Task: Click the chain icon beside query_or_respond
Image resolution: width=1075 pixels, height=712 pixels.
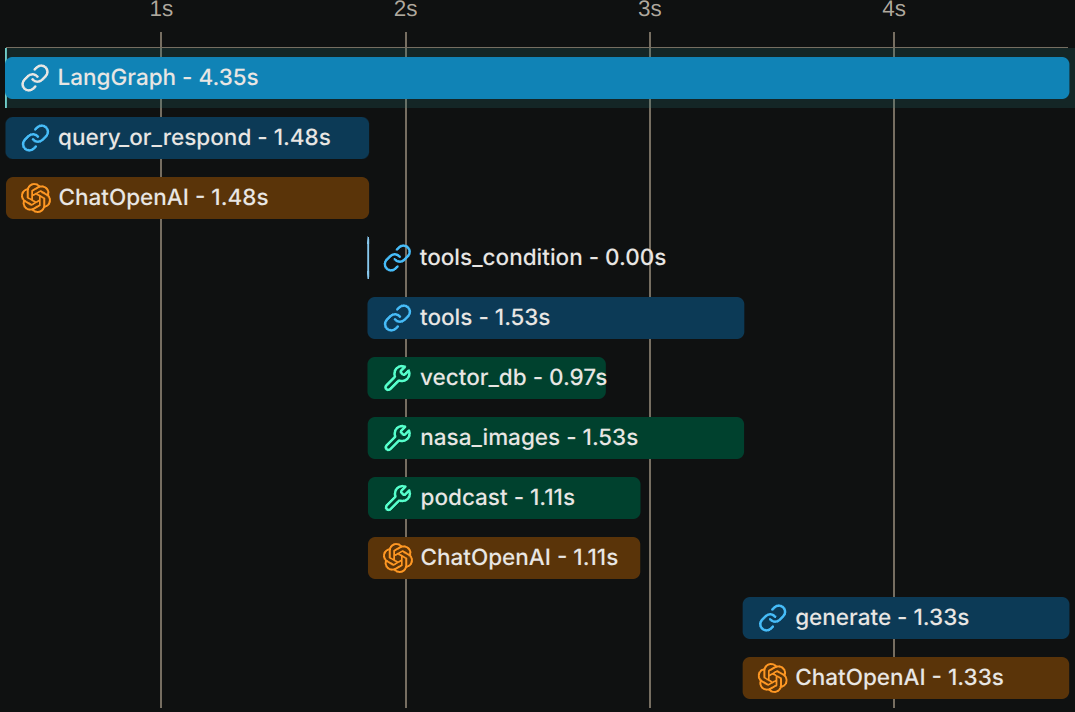Action: [x=35, y=138]
